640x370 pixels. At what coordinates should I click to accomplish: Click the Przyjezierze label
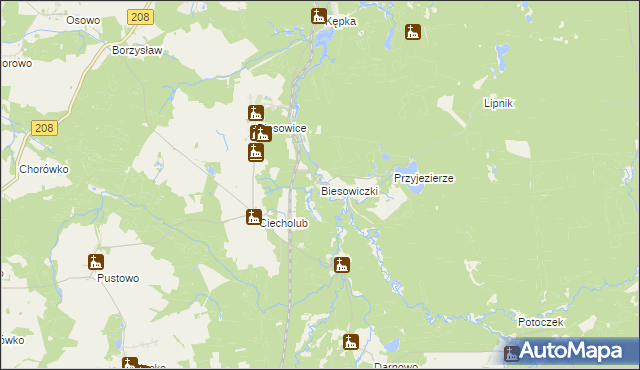(424, 178)
